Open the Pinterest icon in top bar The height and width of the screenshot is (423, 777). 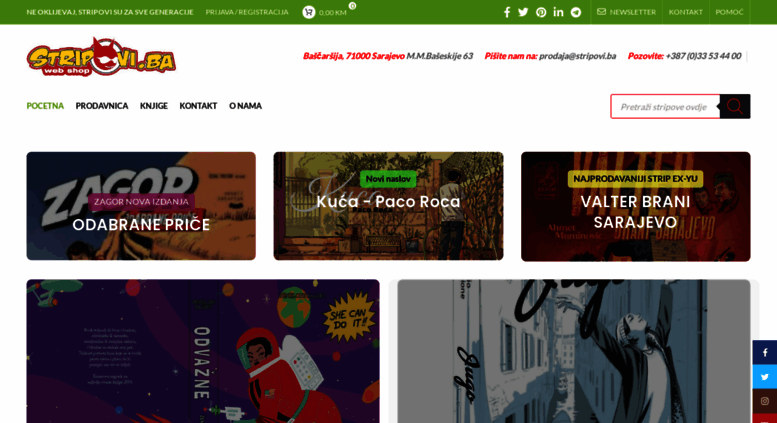tap(541, 12)
